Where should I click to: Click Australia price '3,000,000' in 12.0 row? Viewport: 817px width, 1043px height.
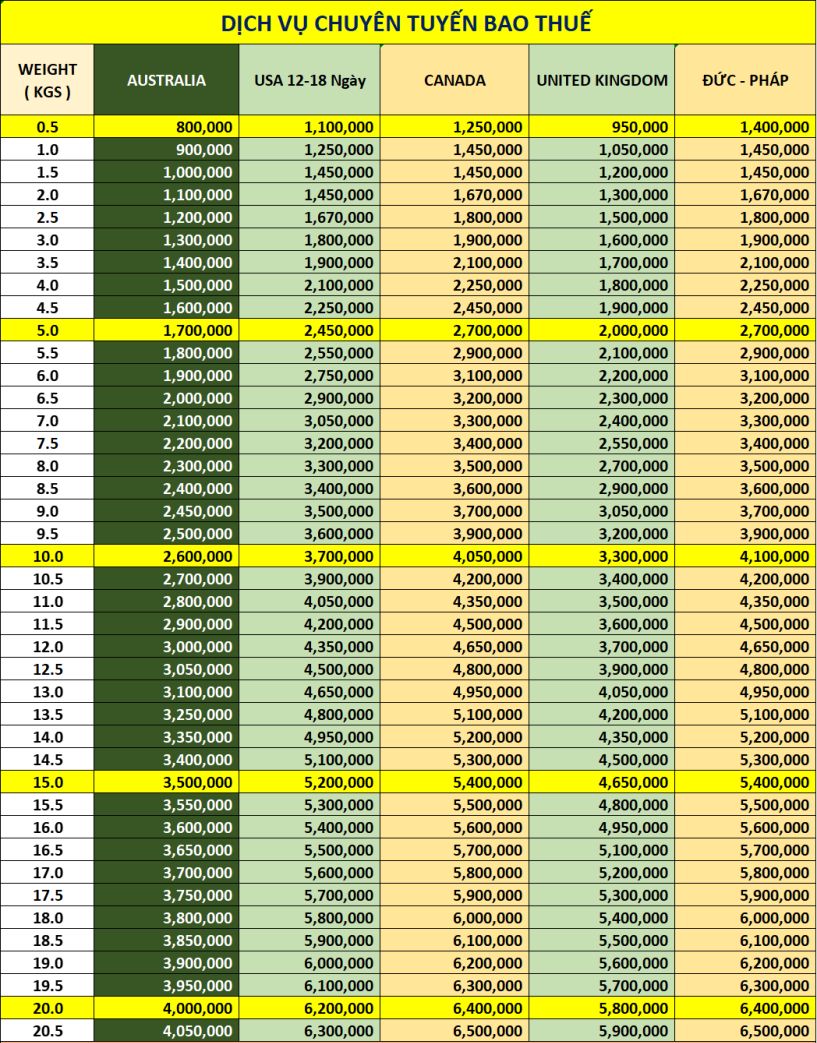coord(166,647)
